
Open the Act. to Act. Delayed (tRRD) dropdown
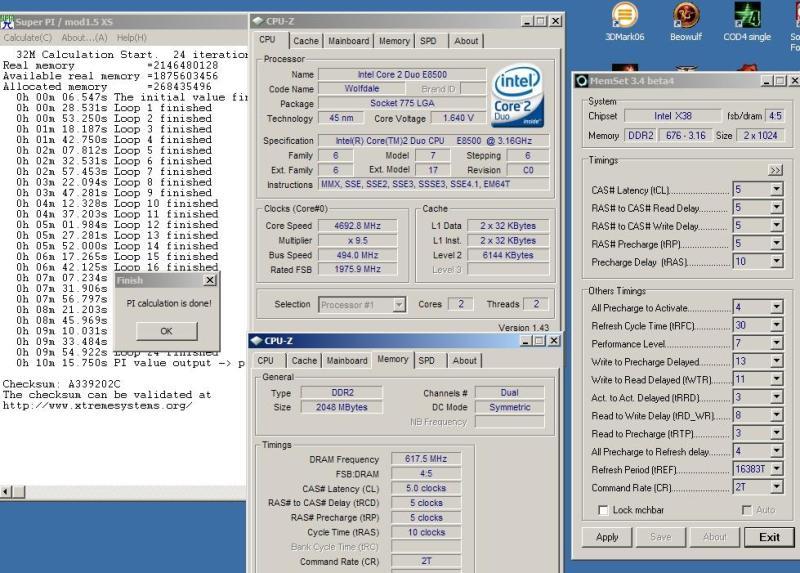776,397
